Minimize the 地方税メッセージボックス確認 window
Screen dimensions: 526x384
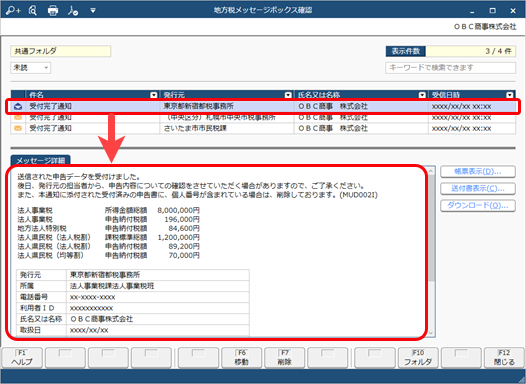(x=472, y=11)
